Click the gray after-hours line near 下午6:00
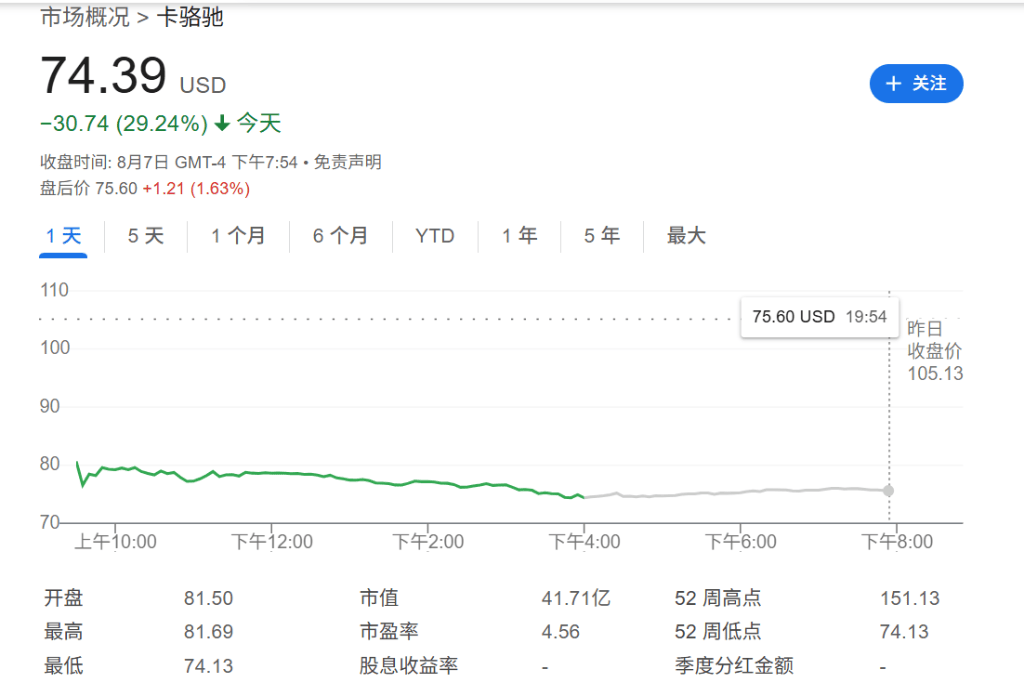 (x=740, y=492)
